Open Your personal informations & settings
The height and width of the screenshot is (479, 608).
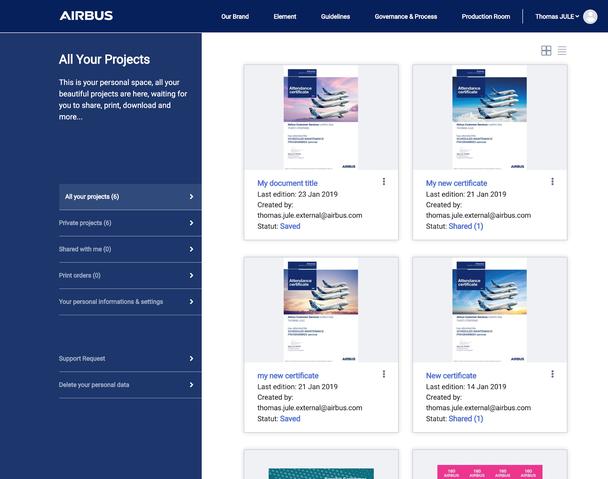(x=130, y=302)
